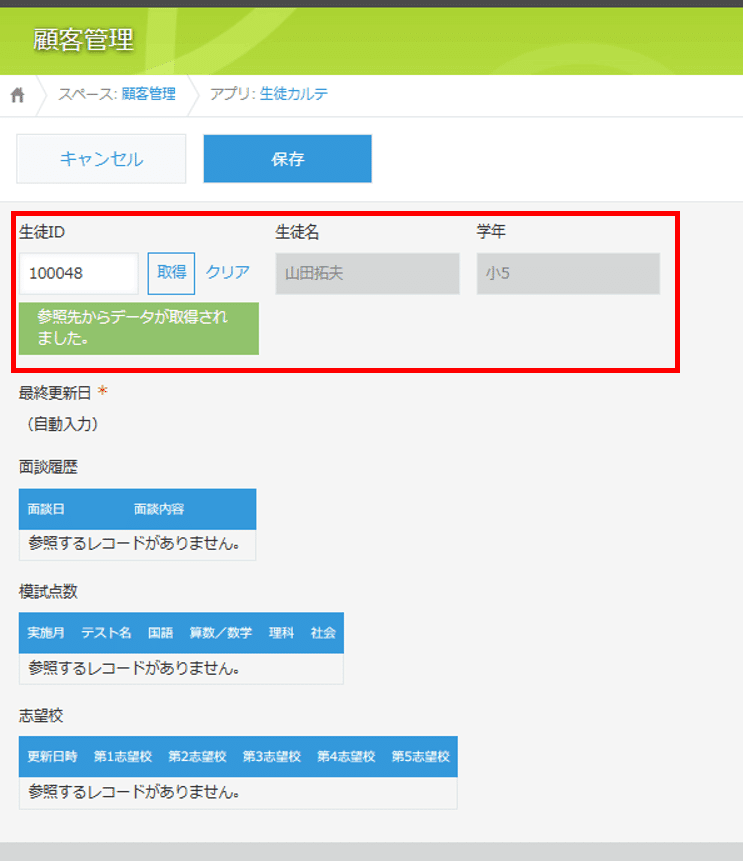
Task: Select the 生徒名 field showing 山田拓夫
Action: 367,273
